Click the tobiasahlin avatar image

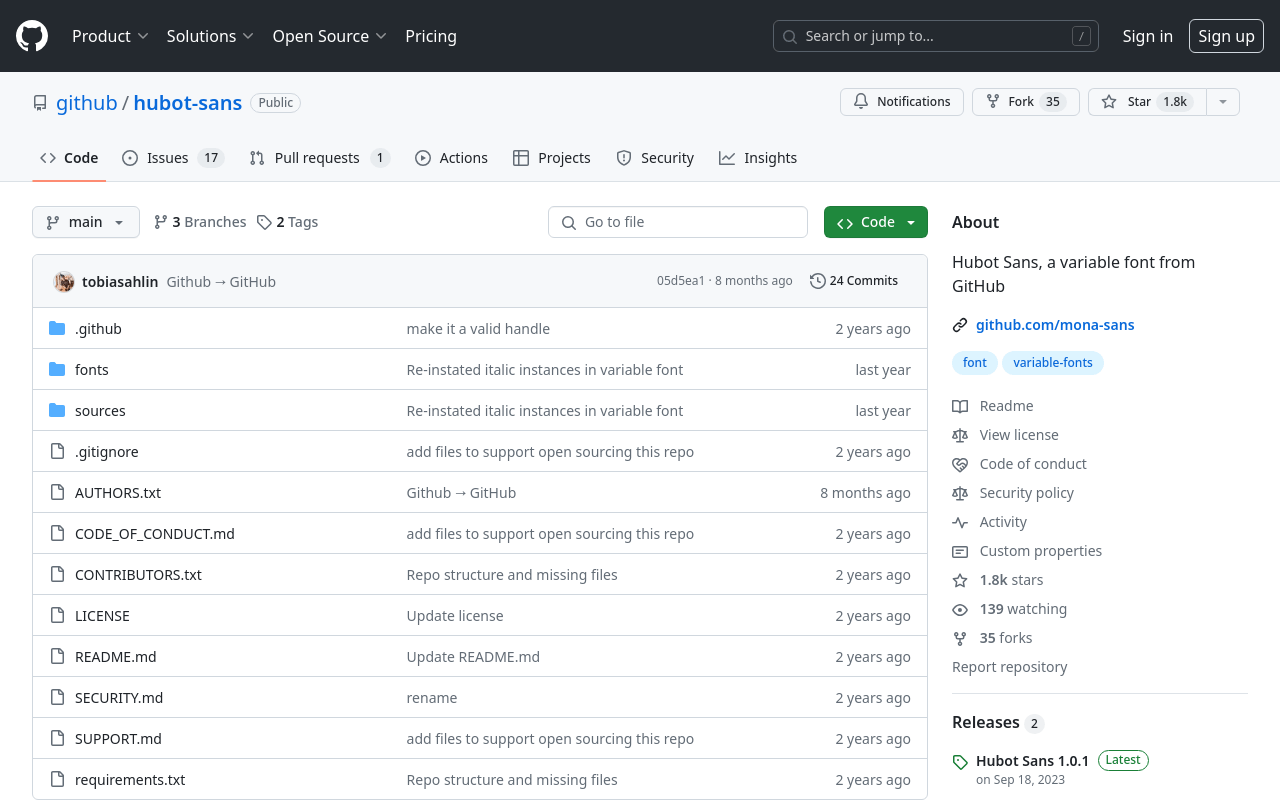(64, 282)
